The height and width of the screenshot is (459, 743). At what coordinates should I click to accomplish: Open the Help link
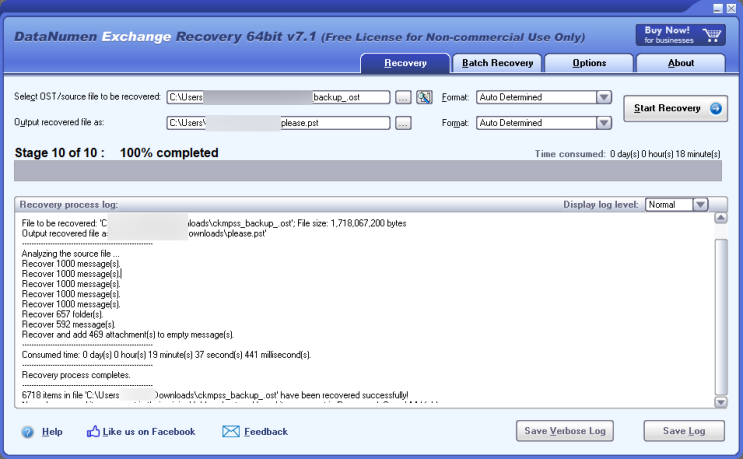coord(52,432)
